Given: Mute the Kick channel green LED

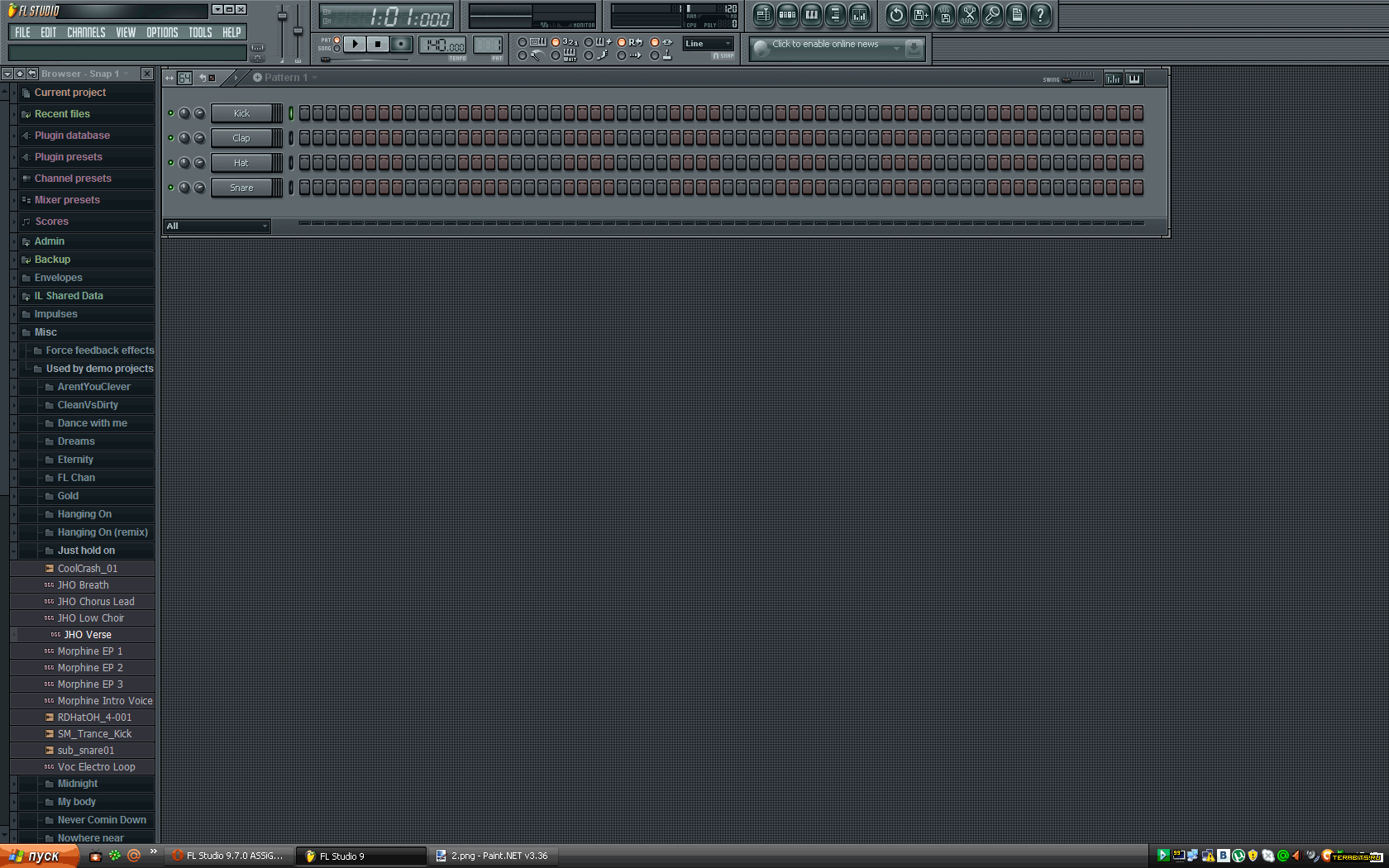Looking at the screenshot, I should pyautogui.click(x=171, y=113).
